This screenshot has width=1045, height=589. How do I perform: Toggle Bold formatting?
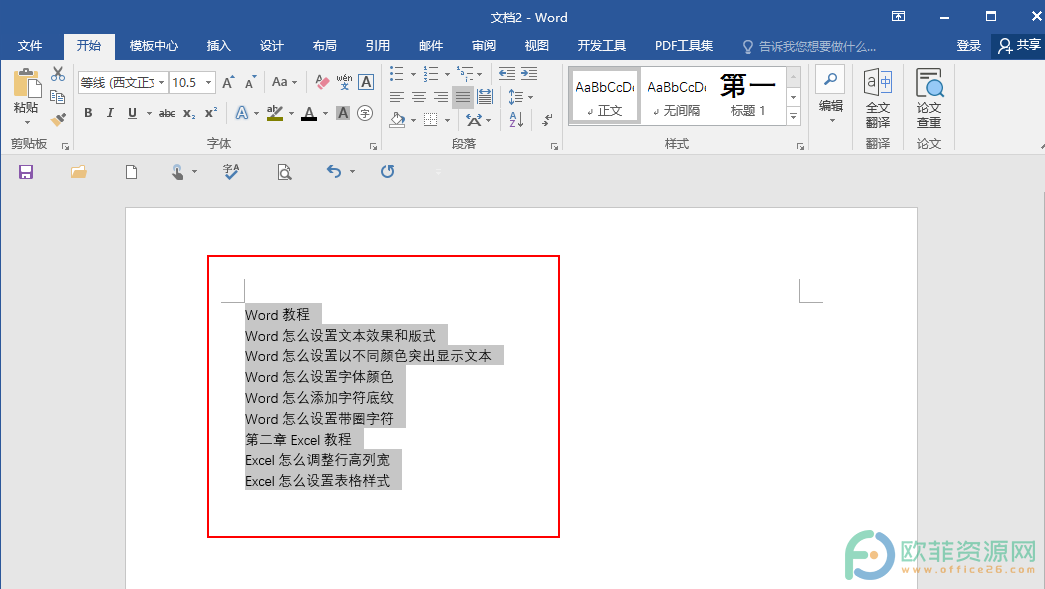[x=88, y=113]
